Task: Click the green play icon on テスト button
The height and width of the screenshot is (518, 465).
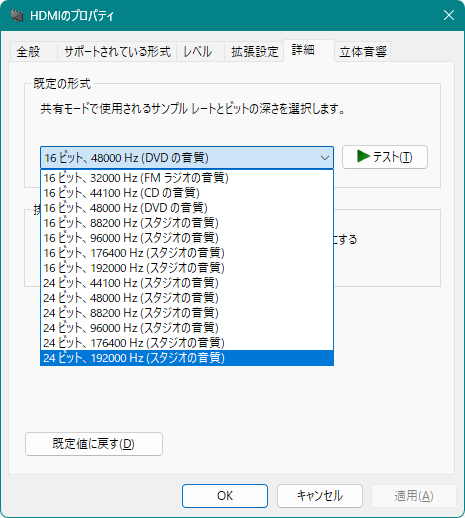Action: (x=363, y=156)
